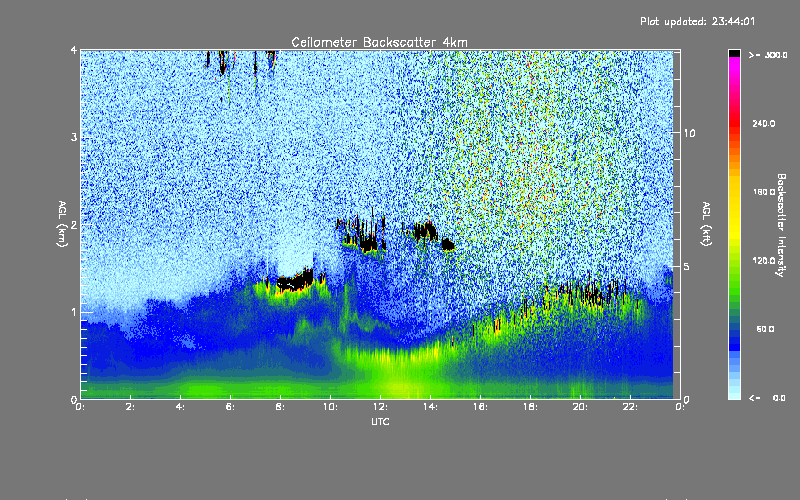Screen dimensions: 800x500
Task: Click the '16:' UTC tick label
Action: (x=480, y=407)
